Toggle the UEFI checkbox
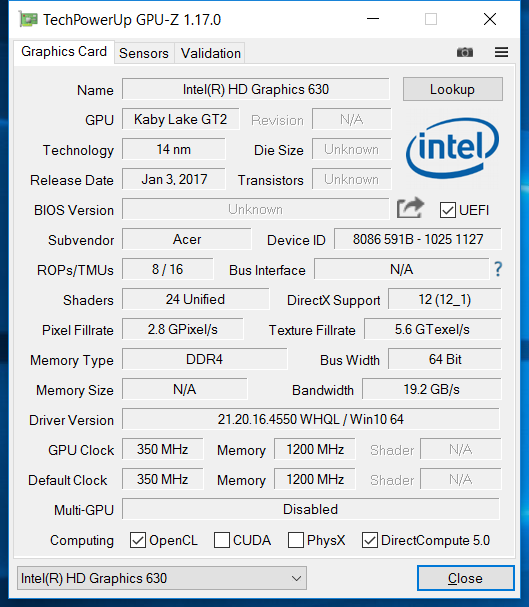Image resolution: width=529 pixels, height=607 pixels. [x=448, y=210]
